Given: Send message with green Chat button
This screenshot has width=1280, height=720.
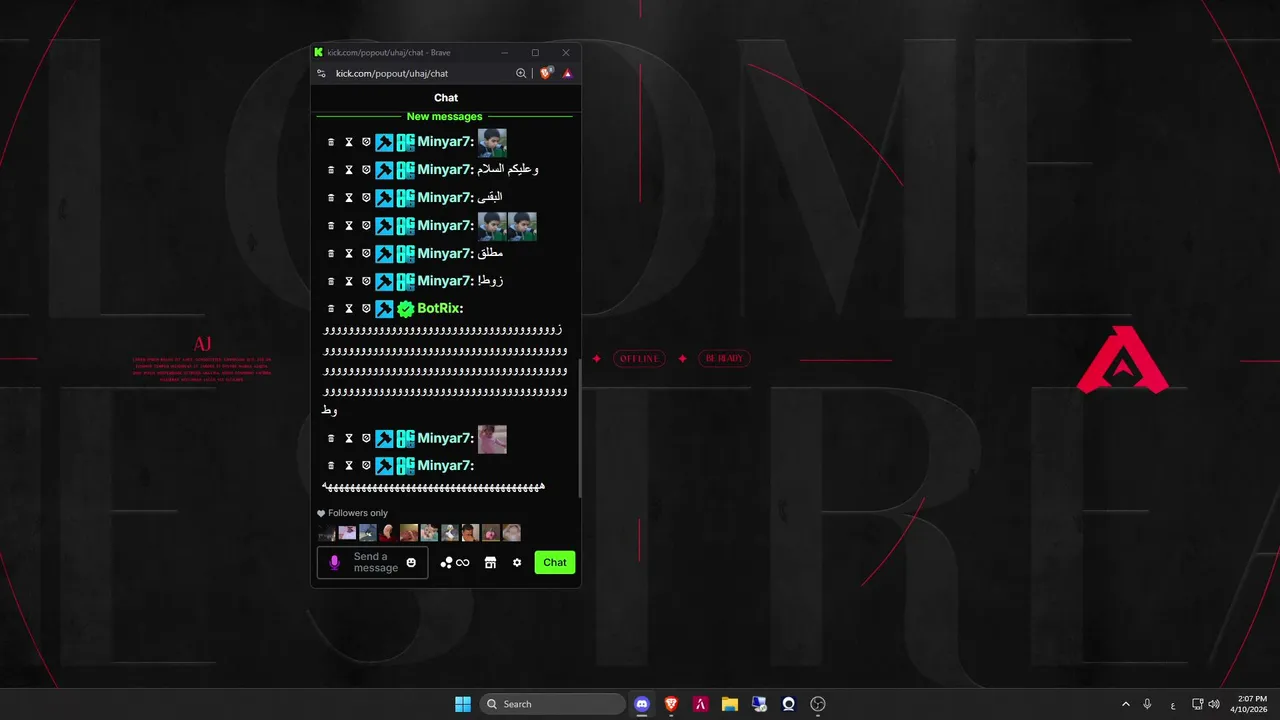Looking at the screenshot, I should (555, 562).
